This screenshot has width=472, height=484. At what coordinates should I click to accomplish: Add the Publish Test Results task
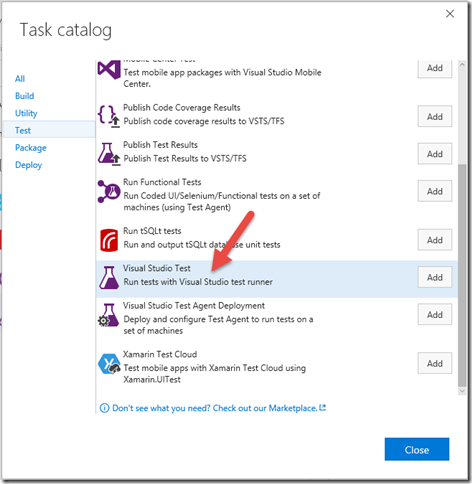435,154
